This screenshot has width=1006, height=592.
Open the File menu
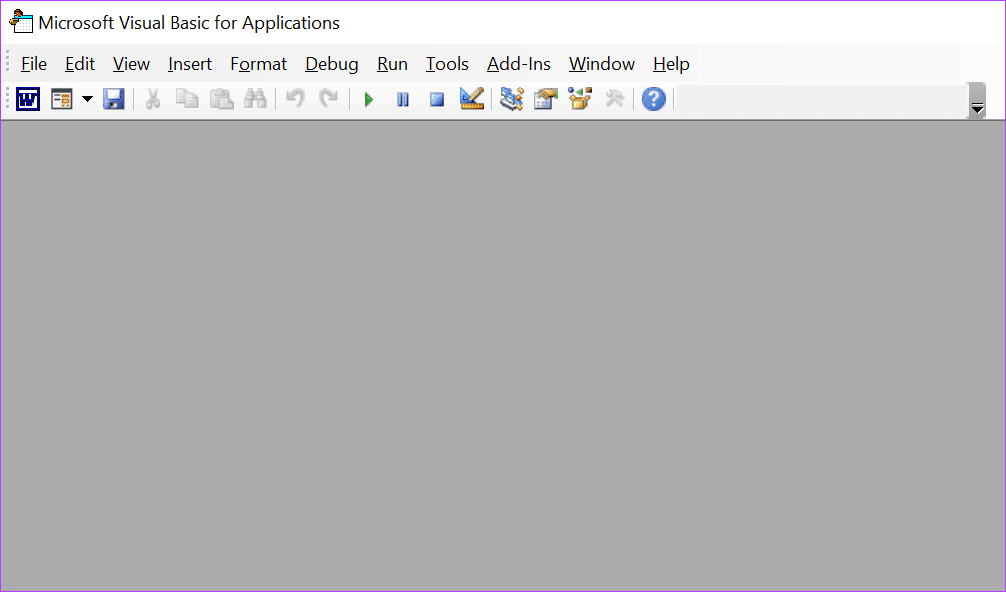(x=34, y=64)
